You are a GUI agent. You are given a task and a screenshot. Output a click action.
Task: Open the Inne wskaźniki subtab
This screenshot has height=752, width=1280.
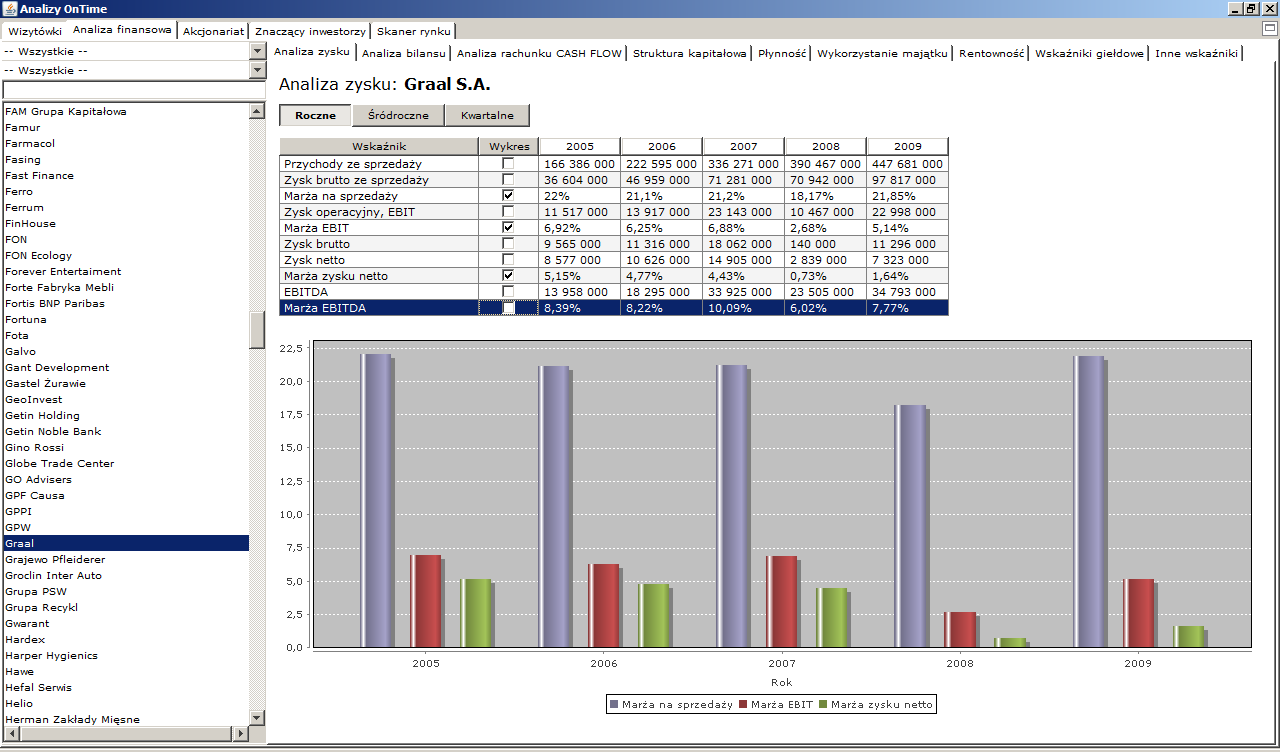pos(1196,53)
